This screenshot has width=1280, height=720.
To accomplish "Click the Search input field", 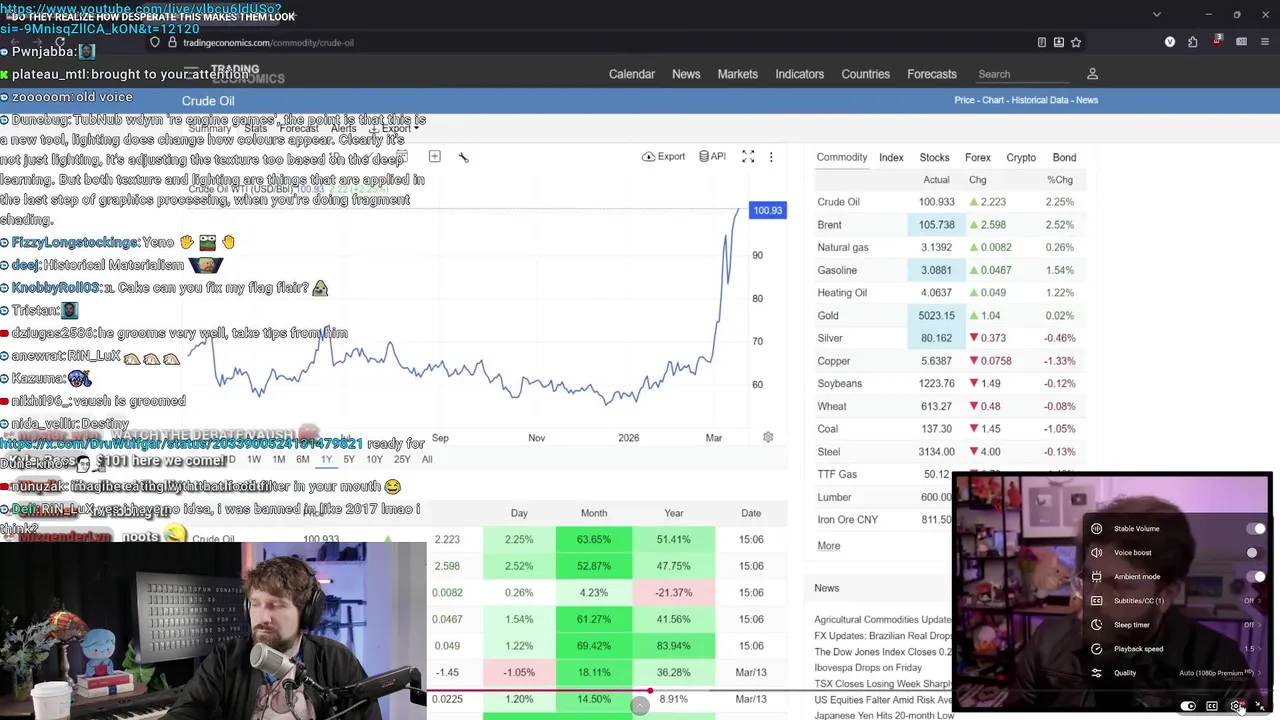I will coord(1020,74).
